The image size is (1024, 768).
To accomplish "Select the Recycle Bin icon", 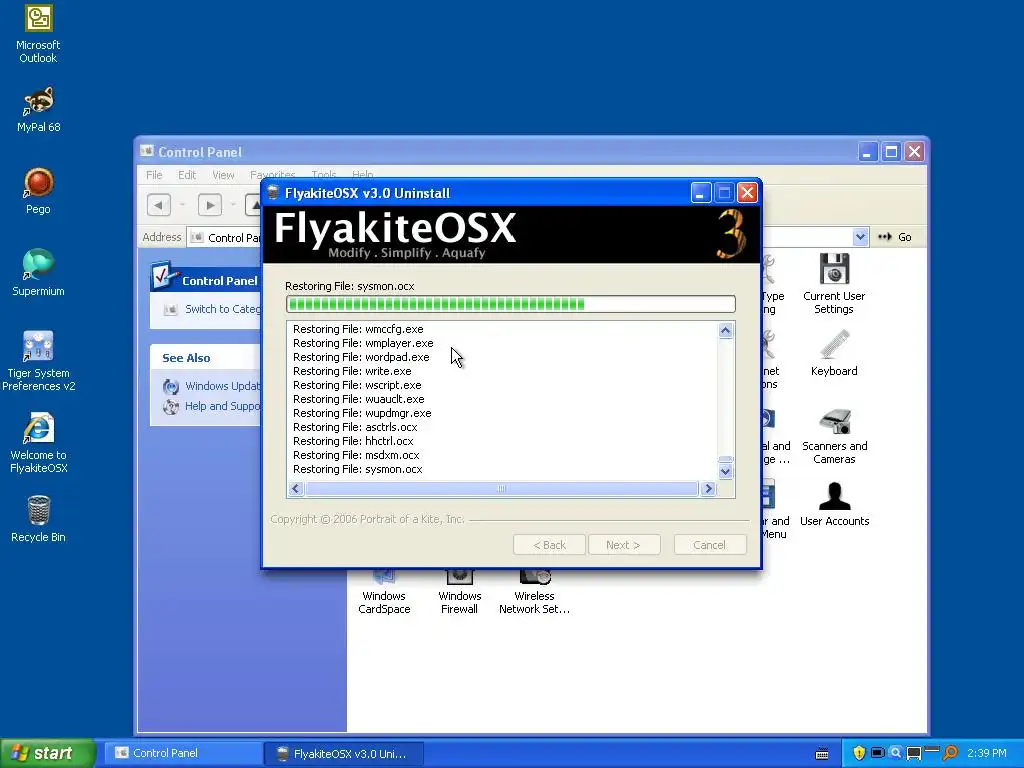I will 38,519.
